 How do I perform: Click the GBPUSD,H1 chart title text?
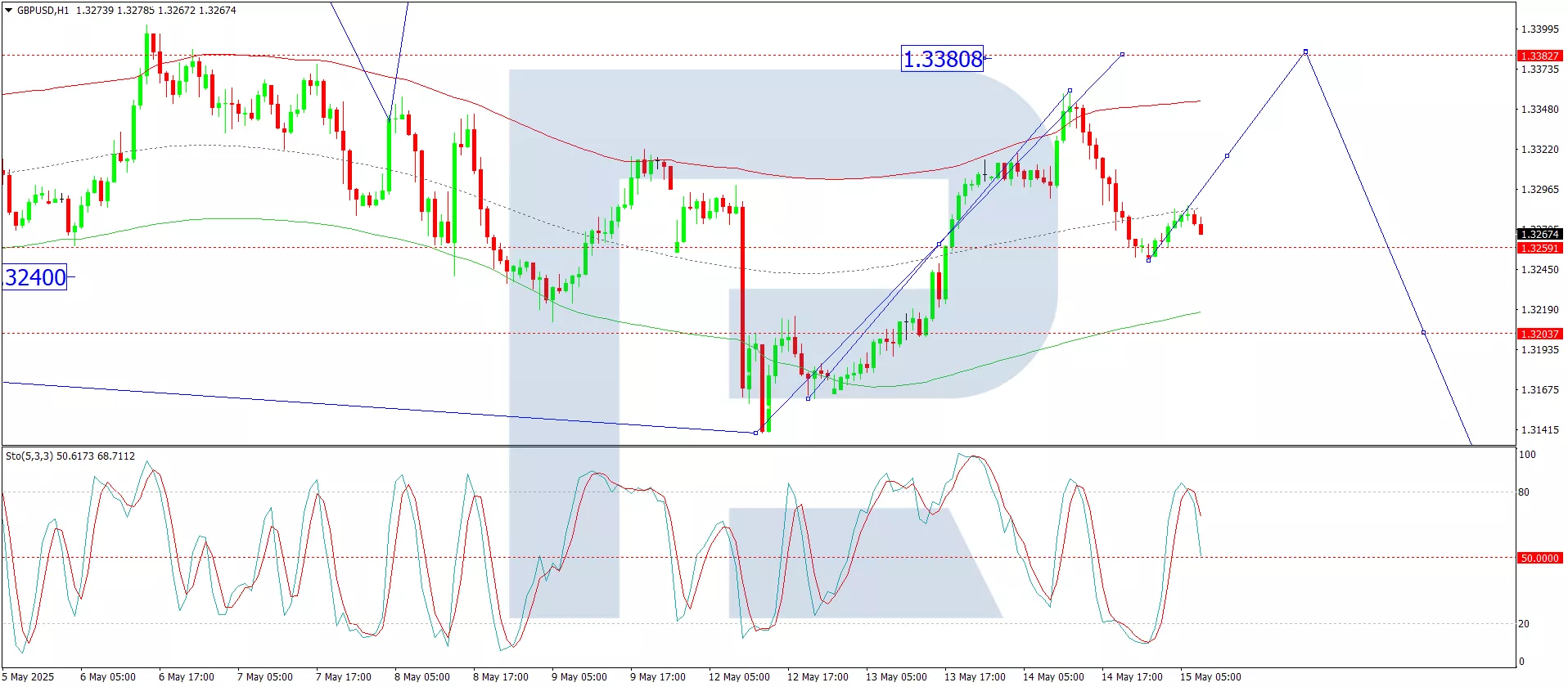43,11
